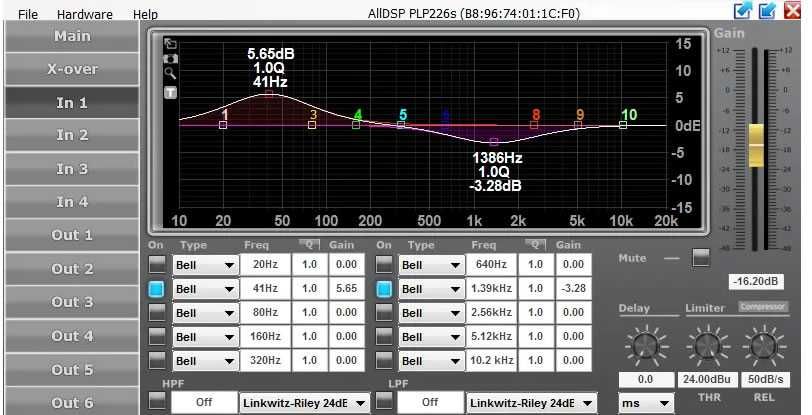Disable the 41Hz EQ band
Image resolution: width=812 pixels, height=415 pixels.
click(156, 289)
